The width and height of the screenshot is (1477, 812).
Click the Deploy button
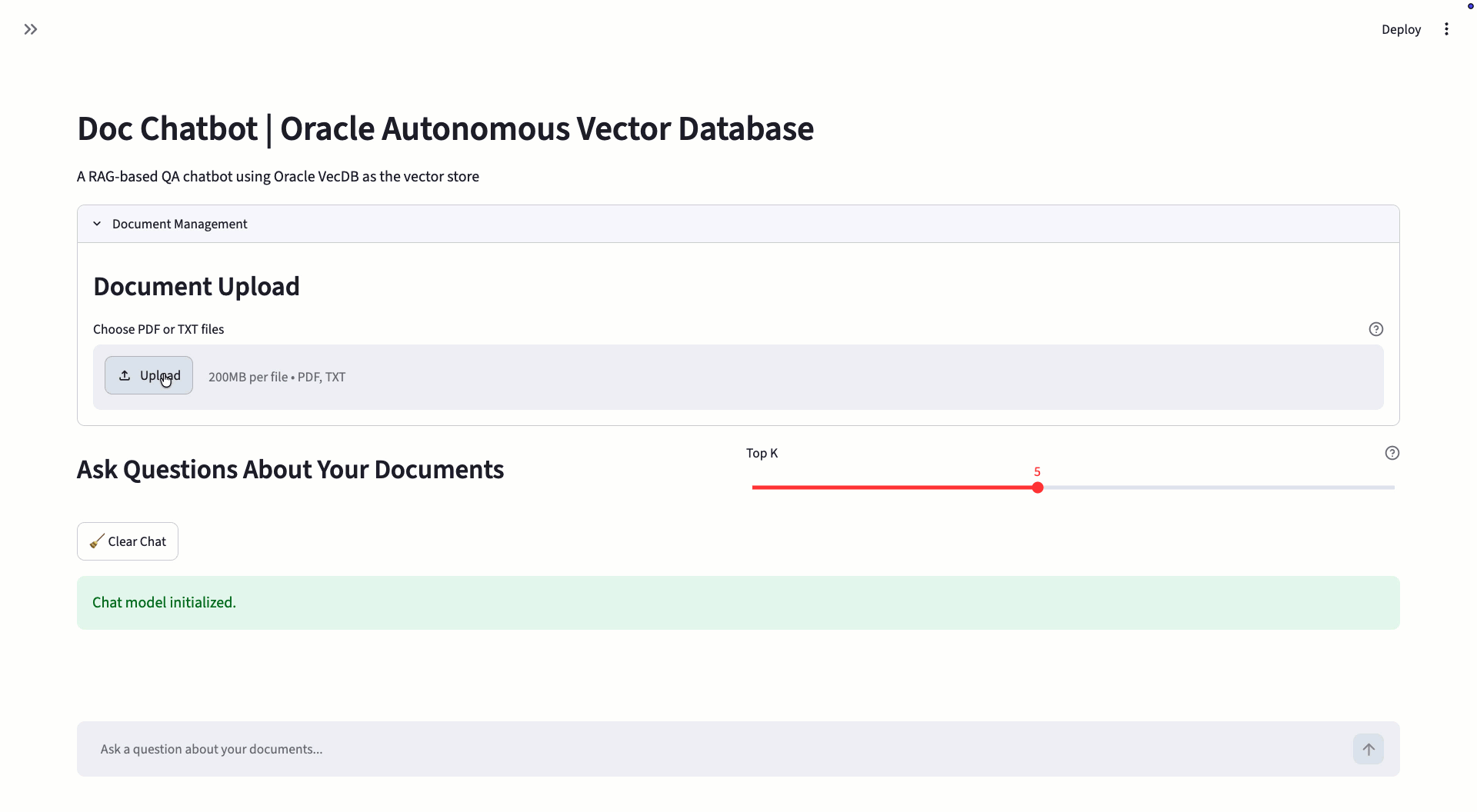pyautogui.click(x=1401, y=29)
